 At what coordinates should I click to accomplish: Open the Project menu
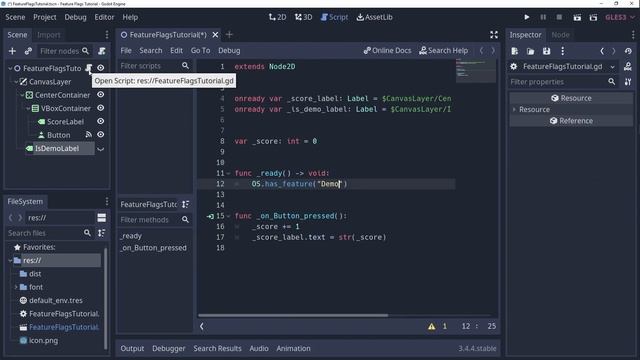coord(45,17)
